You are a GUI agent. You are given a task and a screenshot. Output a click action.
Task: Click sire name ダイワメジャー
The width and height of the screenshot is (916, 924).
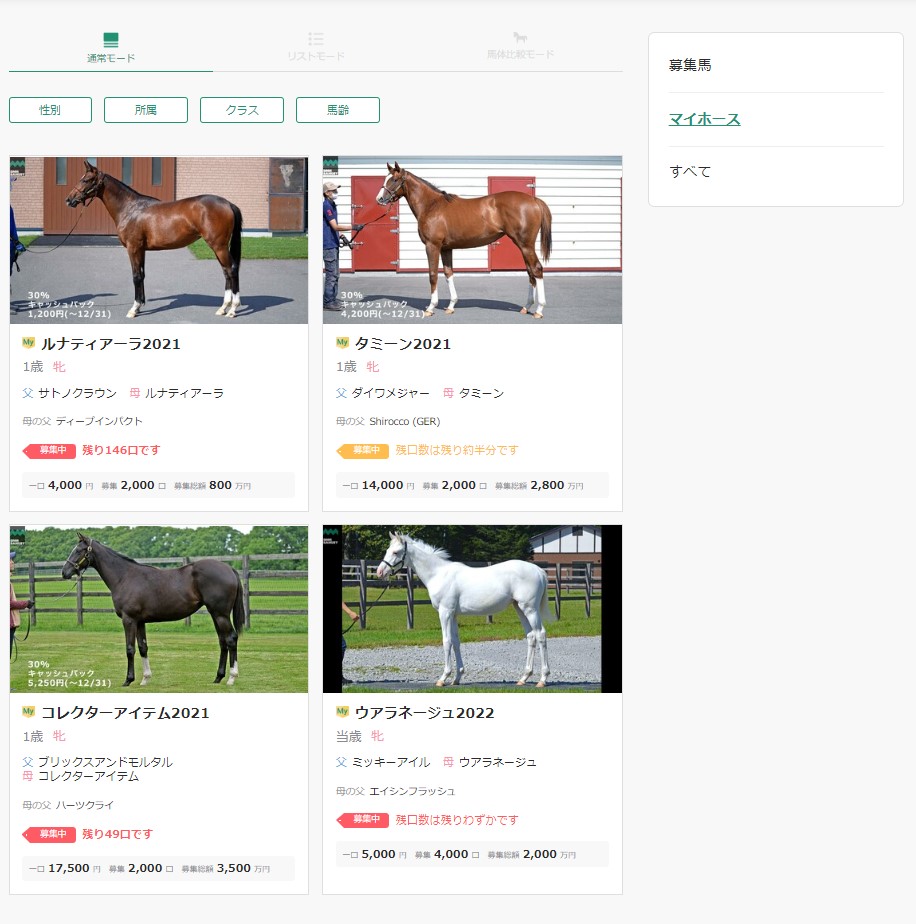(x=390, y=393)
